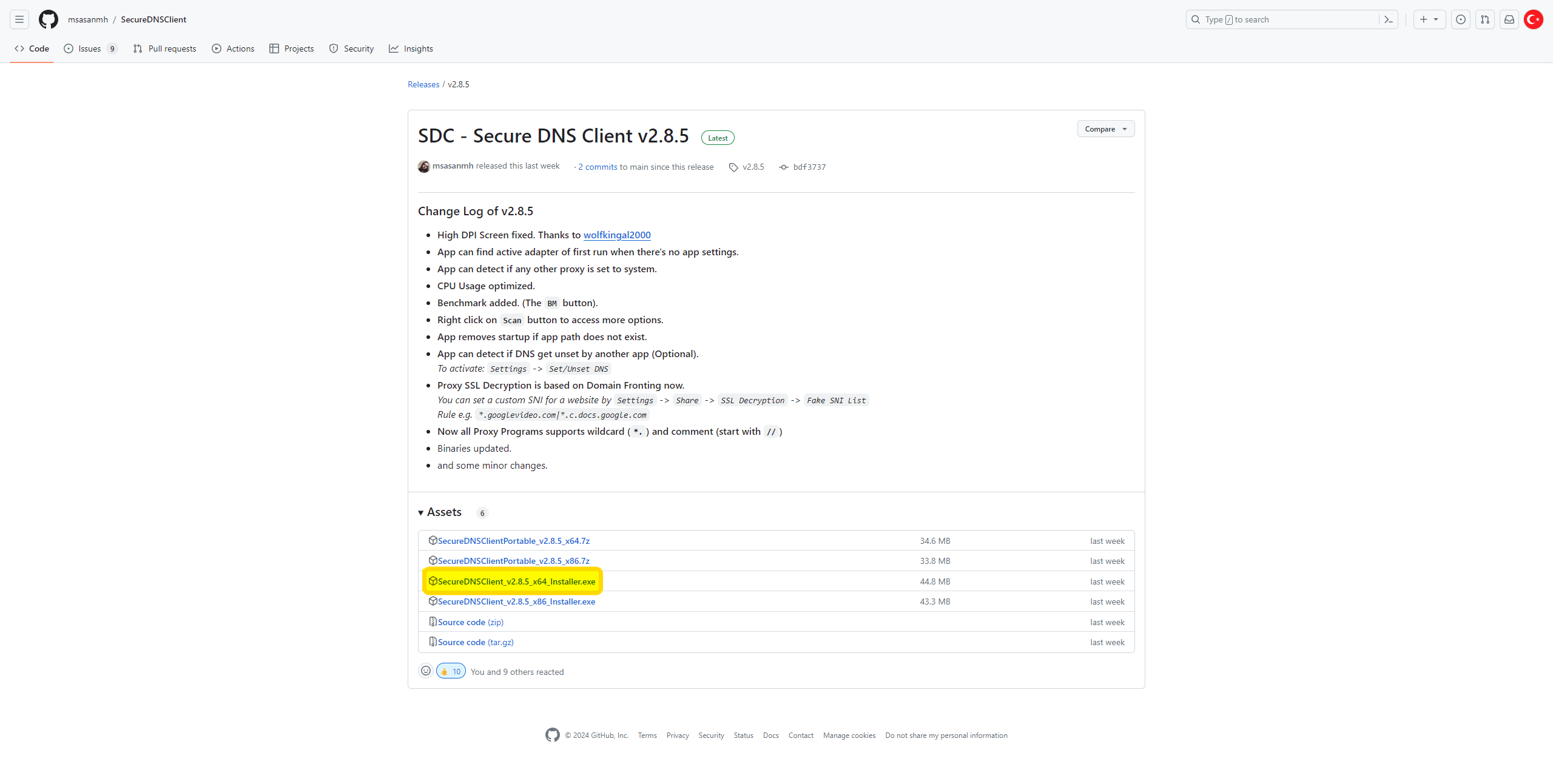
Task: Click the user profile avatar
Action: coord(1534,19)
